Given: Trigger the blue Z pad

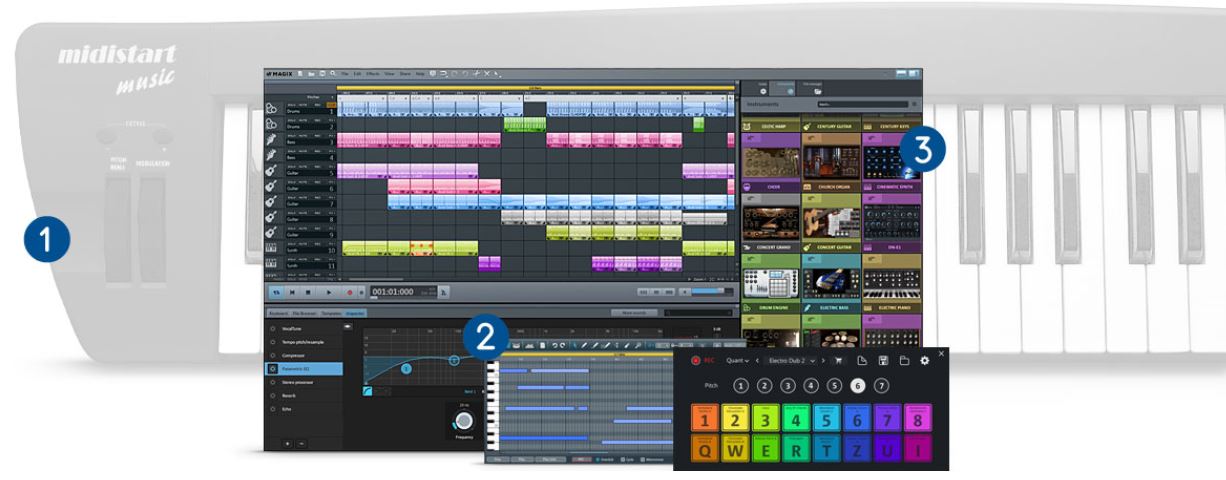Looking at the screenshot, I should click(857, 449).
